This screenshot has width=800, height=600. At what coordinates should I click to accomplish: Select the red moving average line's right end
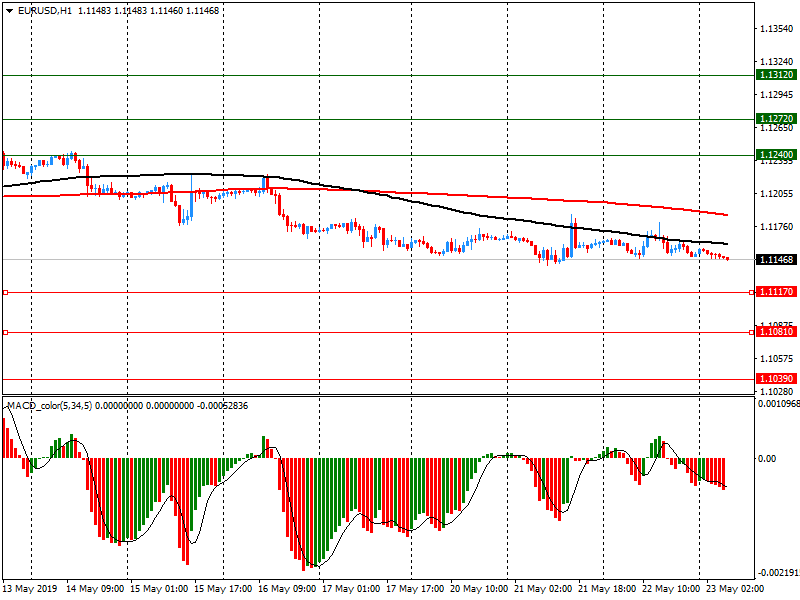click(x=725, y=214)
